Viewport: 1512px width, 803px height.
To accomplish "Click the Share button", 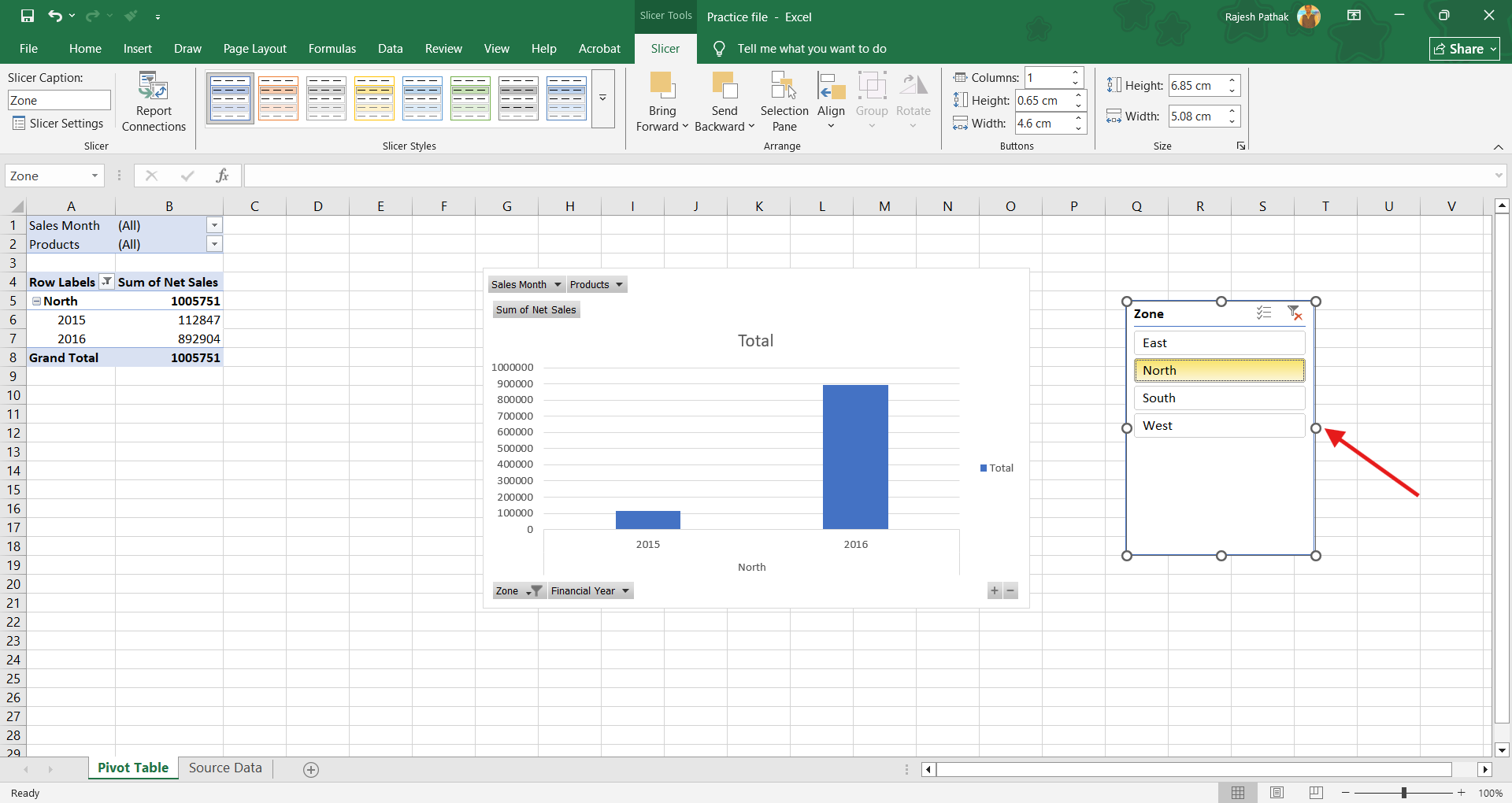I will (x=1463, y=49).
